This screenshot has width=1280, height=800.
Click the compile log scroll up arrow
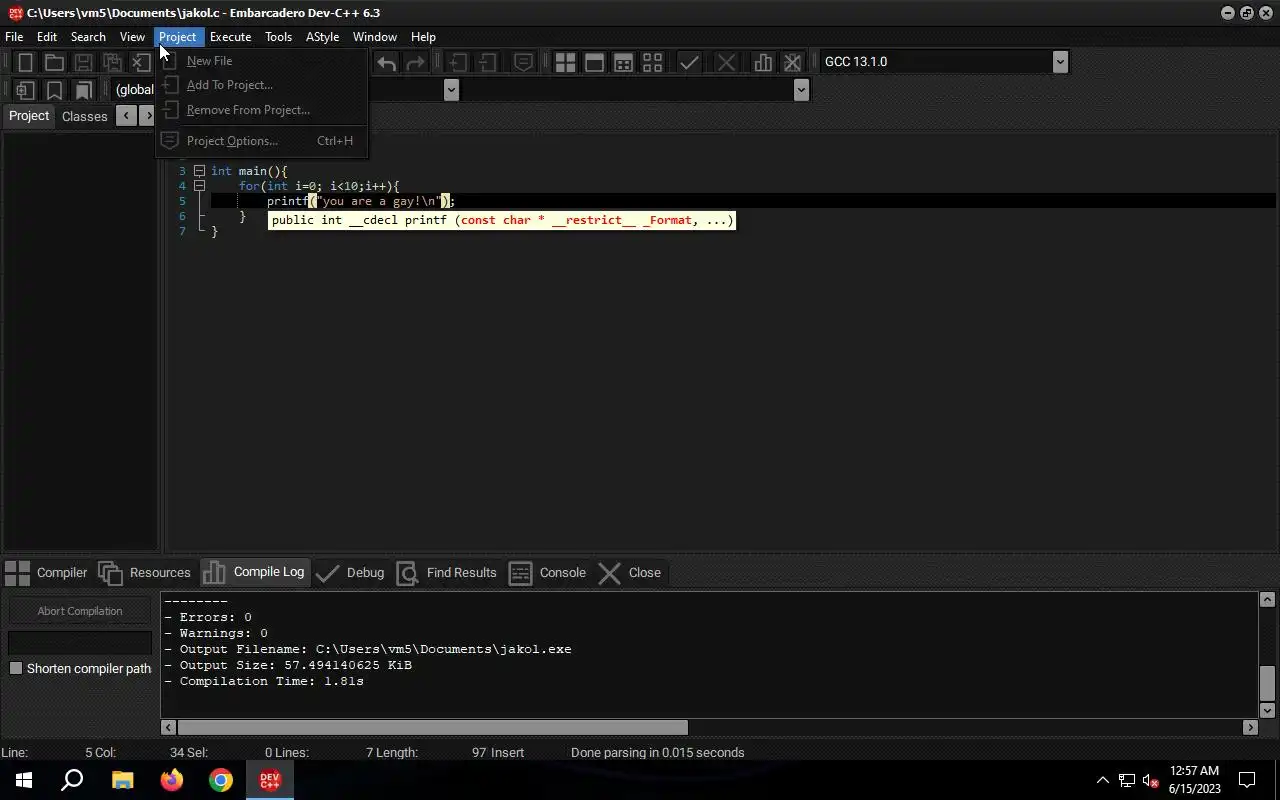point(1267,600)
